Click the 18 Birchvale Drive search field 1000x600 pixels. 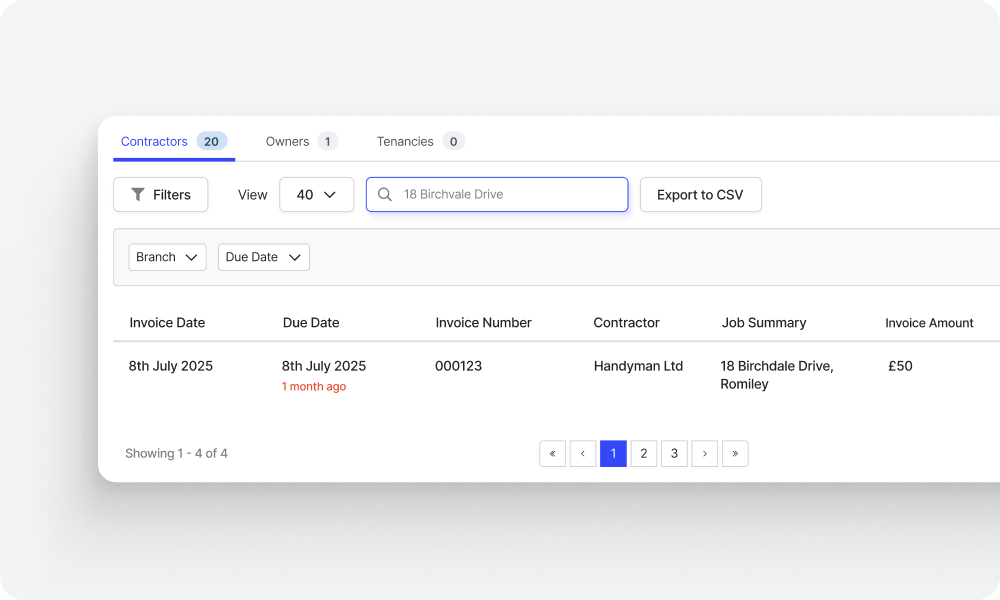(x=497, y=194)
